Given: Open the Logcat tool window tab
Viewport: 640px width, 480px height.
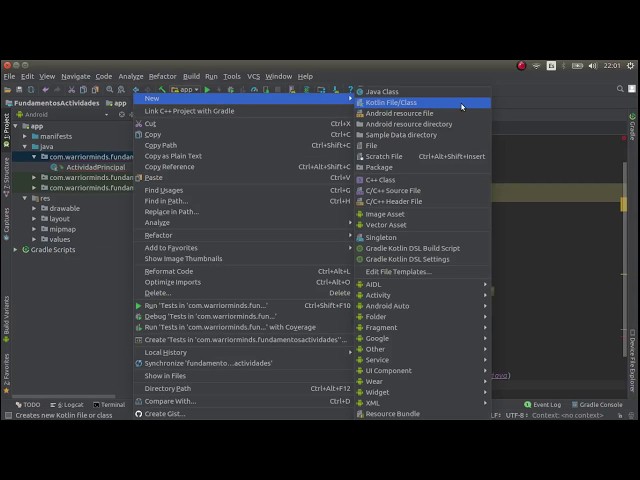Looking at the screenshot, I should pyautogui.click(x=67, y=405).
